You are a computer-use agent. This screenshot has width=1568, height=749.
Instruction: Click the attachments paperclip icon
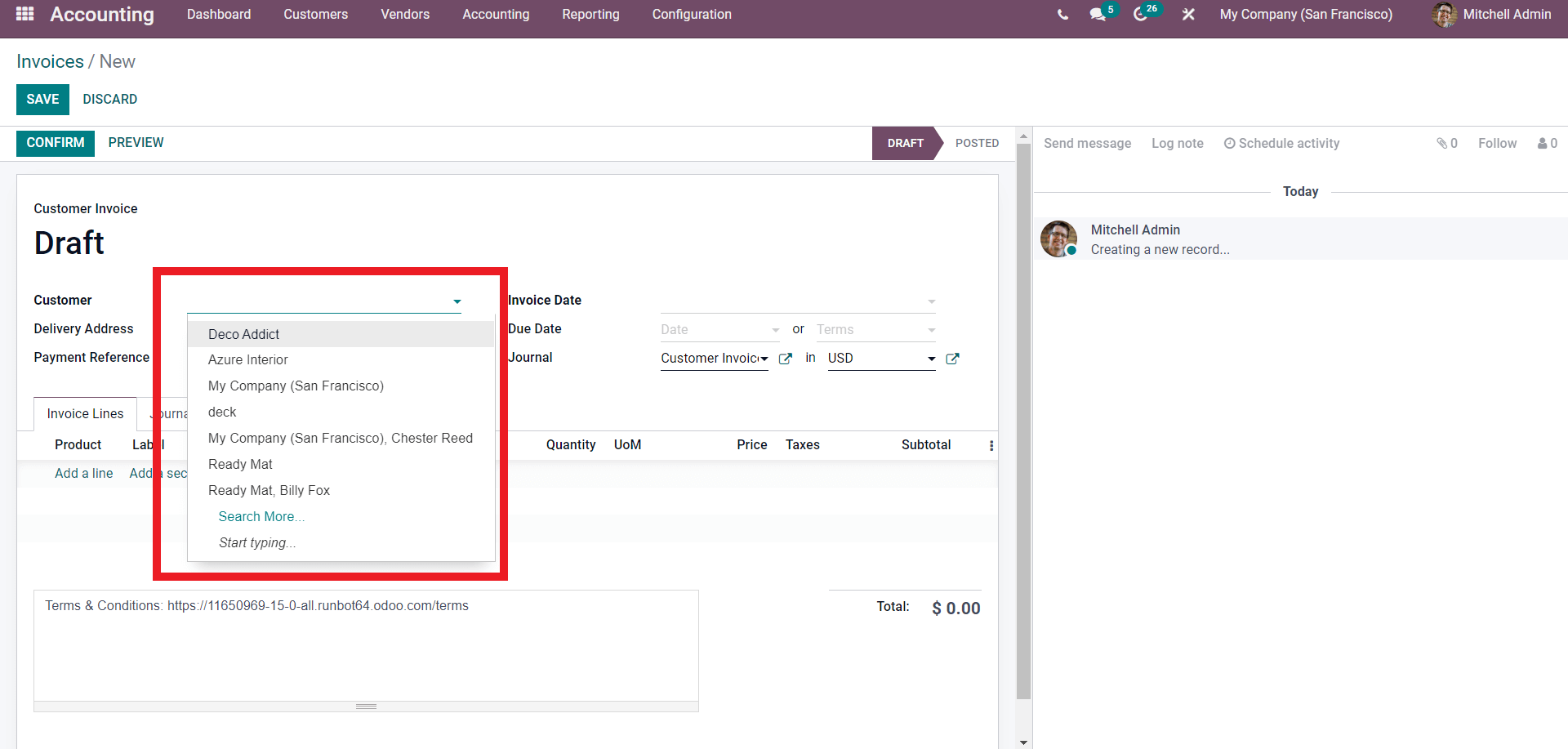1442,144
